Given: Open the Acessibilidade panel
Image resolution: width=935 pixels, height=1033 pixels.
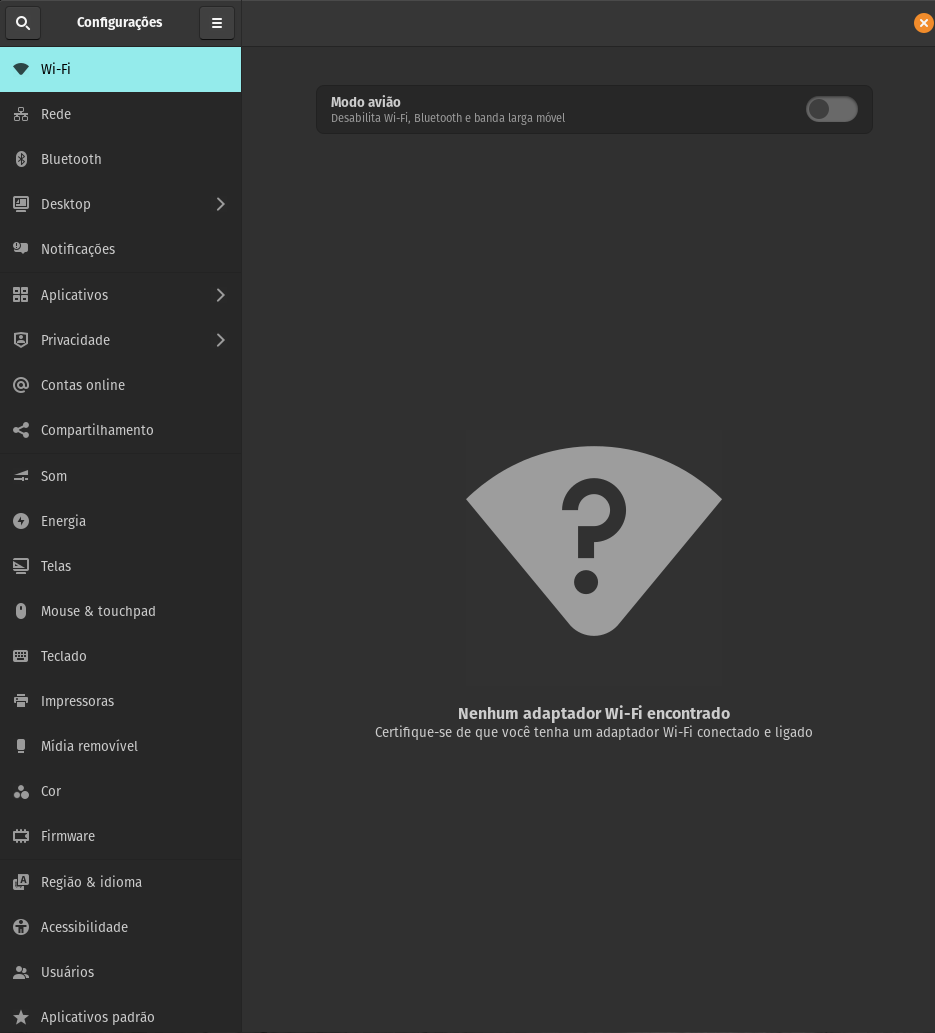Looking at the screenshot, I should tap(84, 927).
